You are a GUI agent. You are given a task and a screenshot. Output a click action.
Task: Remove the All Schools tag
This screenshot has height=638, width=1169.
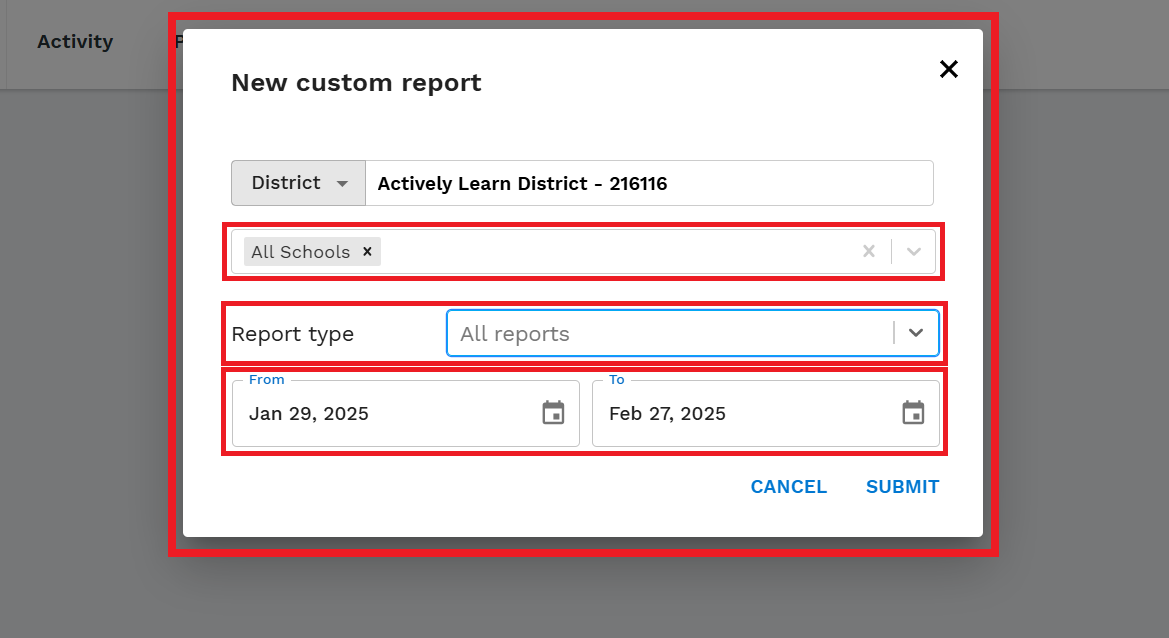(367, 252)
